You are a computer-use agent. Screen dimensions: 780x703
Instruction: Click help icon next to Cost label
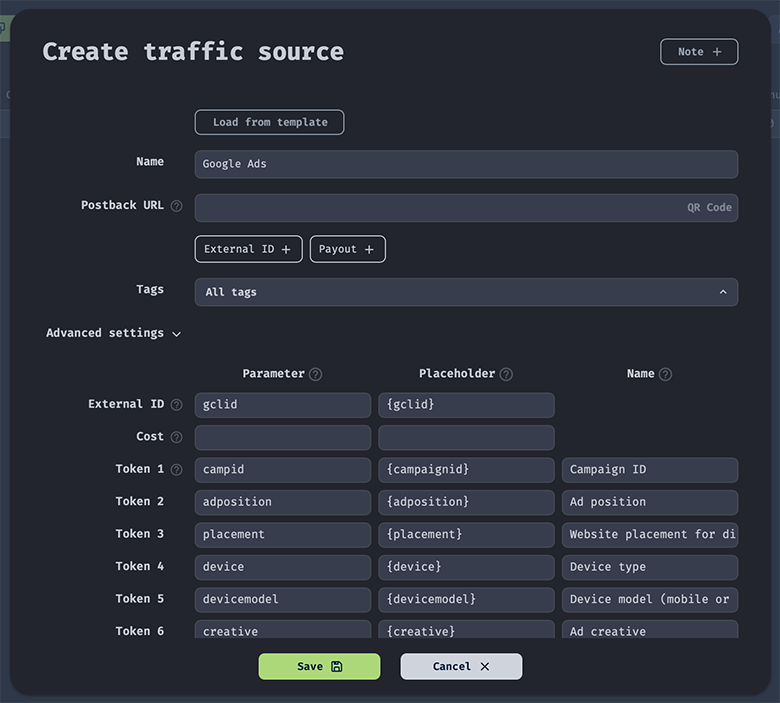coord(177,437)
